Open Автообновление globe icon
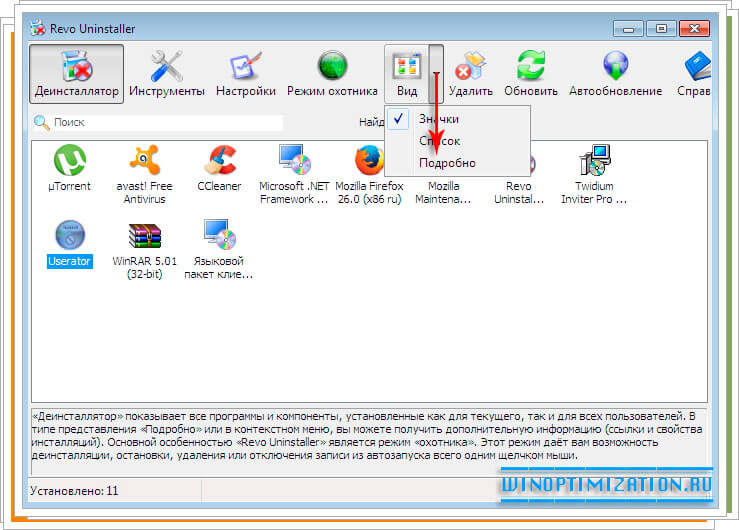 pos(615,74)
